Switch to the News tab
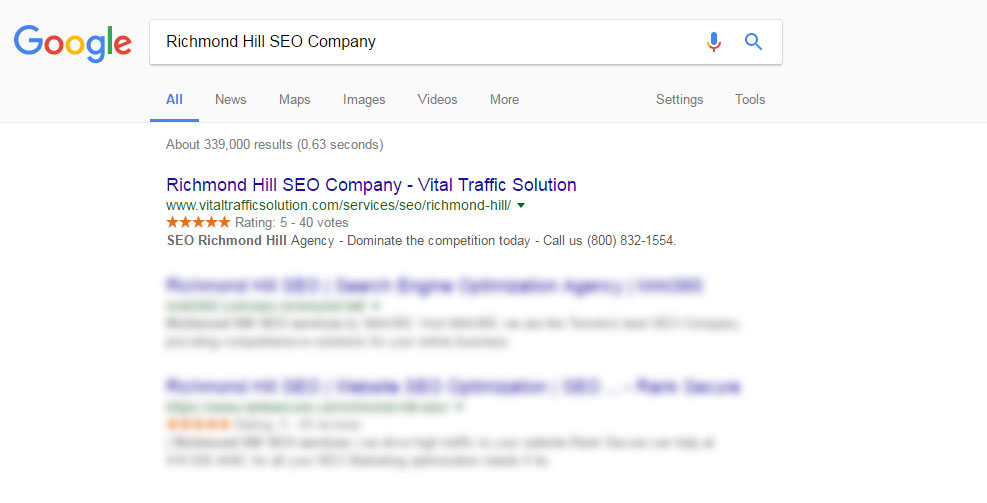 [230, 99]
